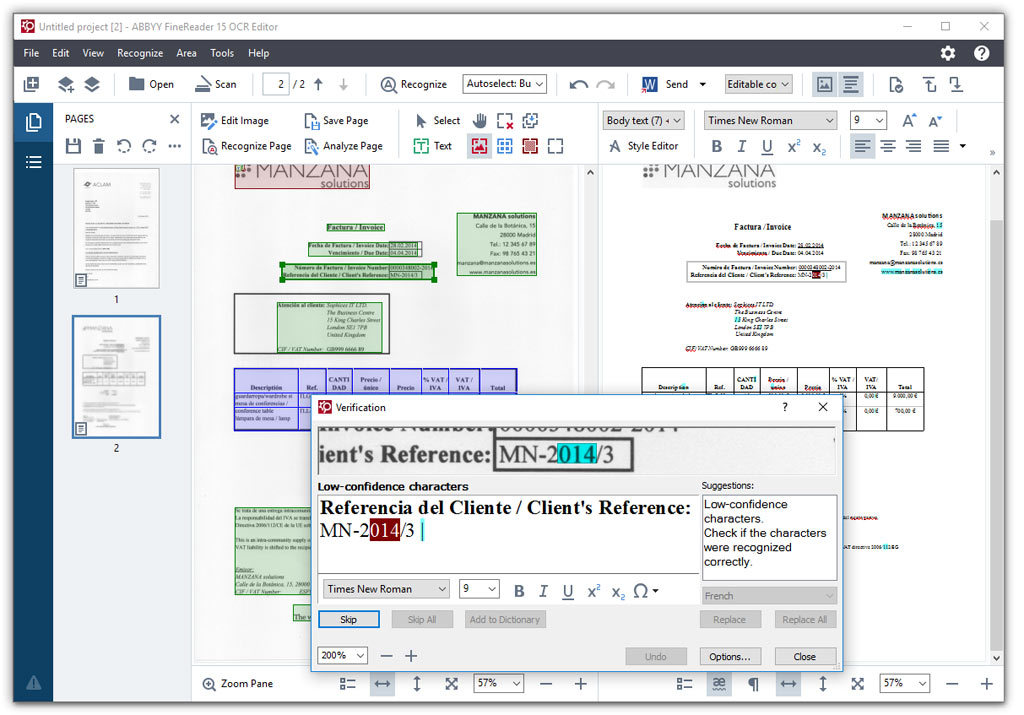
Task: Open the Edit menu
Action: pyautogui.click(x=61, y=53)
